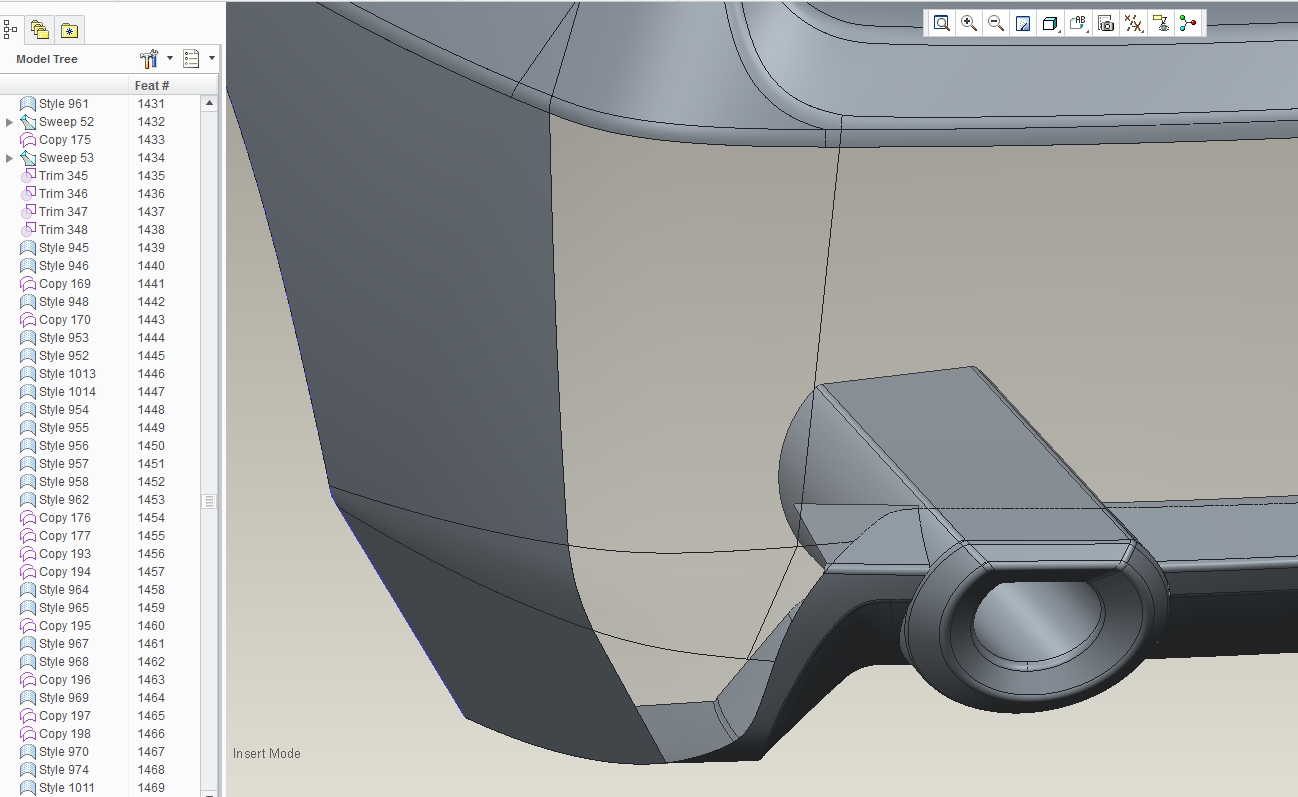Click the View Manager camera icon
This screenshot has height=797, width=1298.
click(x=1106, y=23)
